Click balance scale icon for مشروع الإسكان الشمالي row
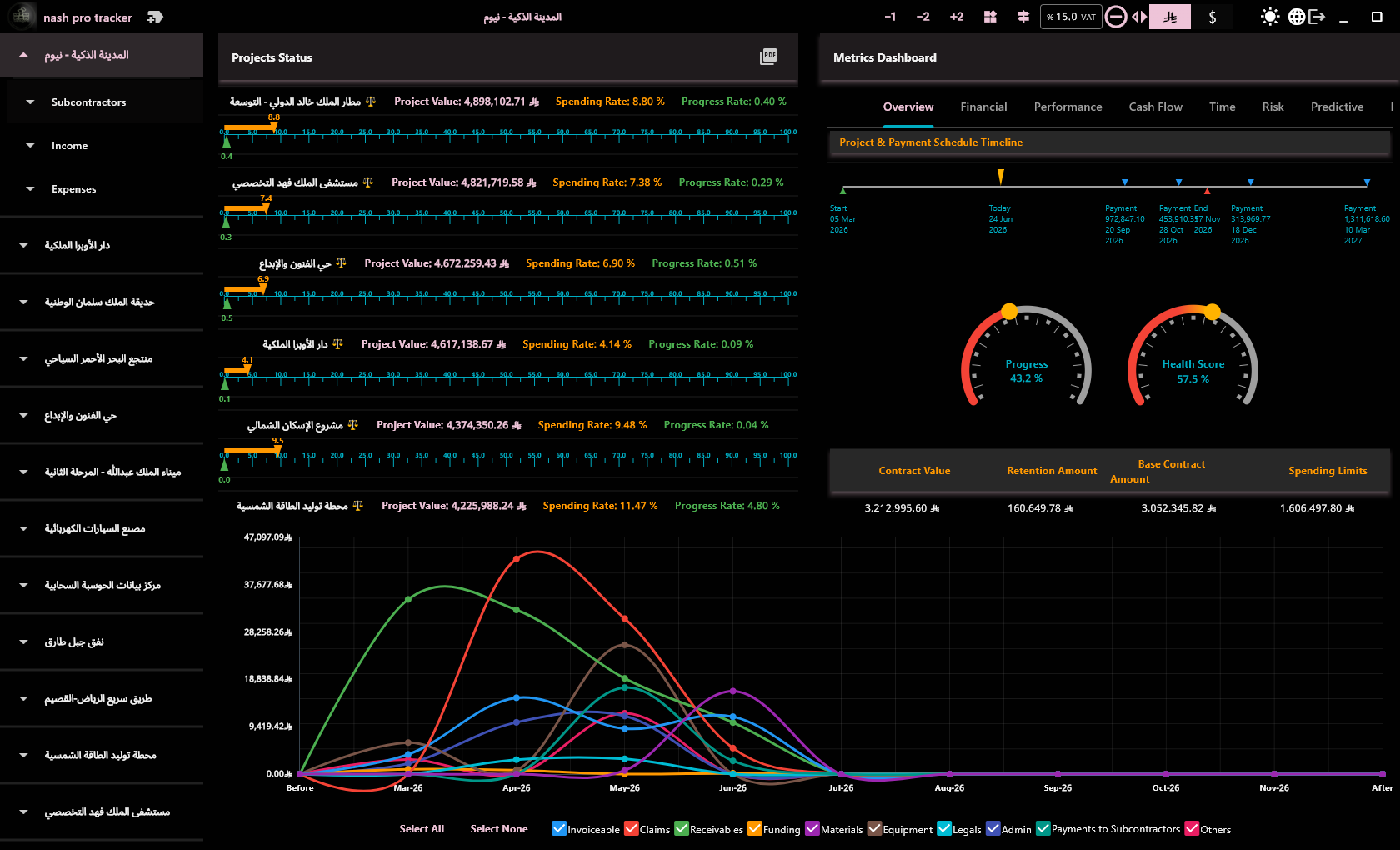This screenshot has height=850, width=1400. coord(353,425)
